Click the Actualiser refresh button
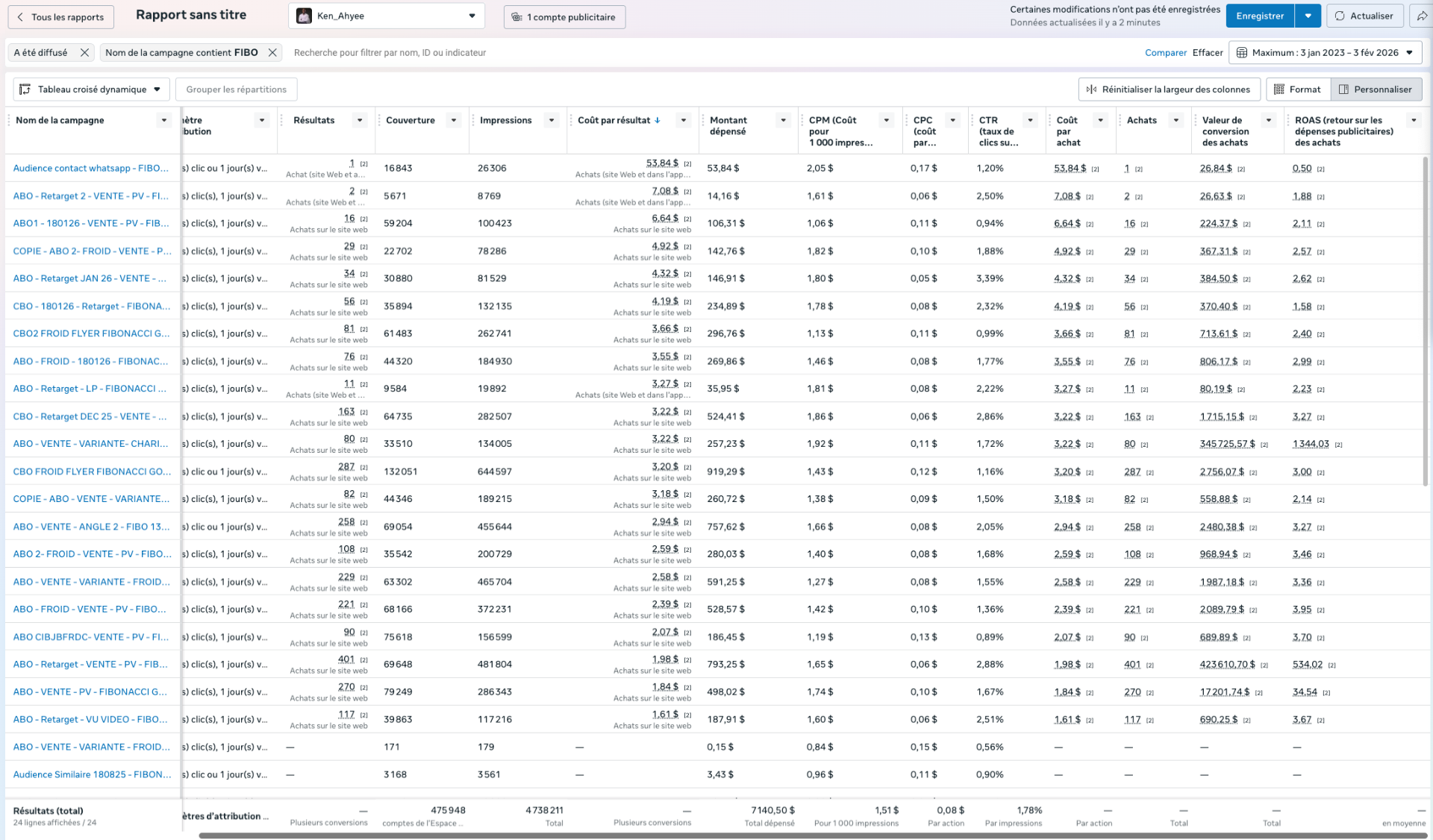1433x840 pixels. click(x=1364, y=16)
